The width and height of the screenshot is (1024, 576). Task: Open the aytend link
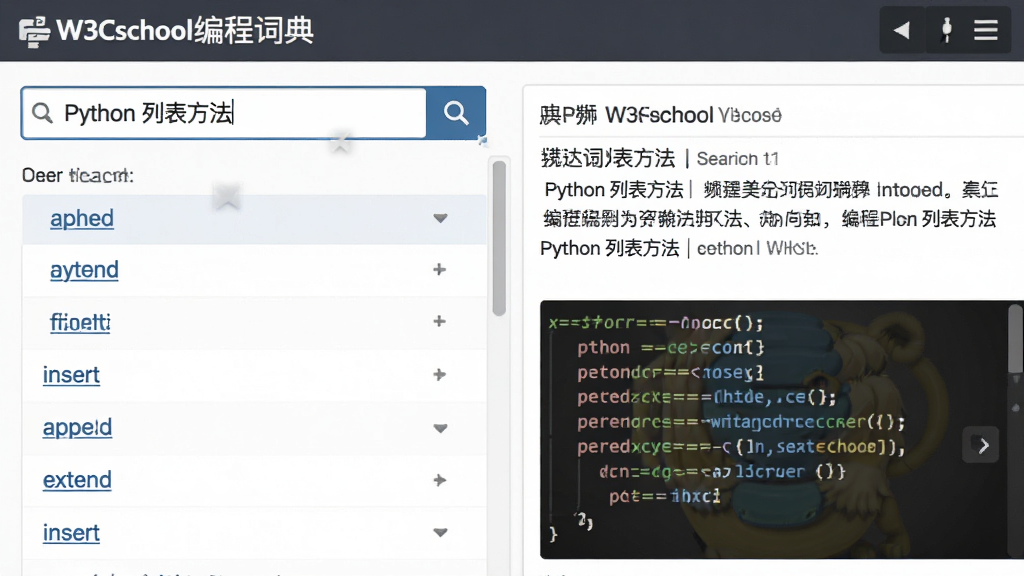click(x=84, y=270)
